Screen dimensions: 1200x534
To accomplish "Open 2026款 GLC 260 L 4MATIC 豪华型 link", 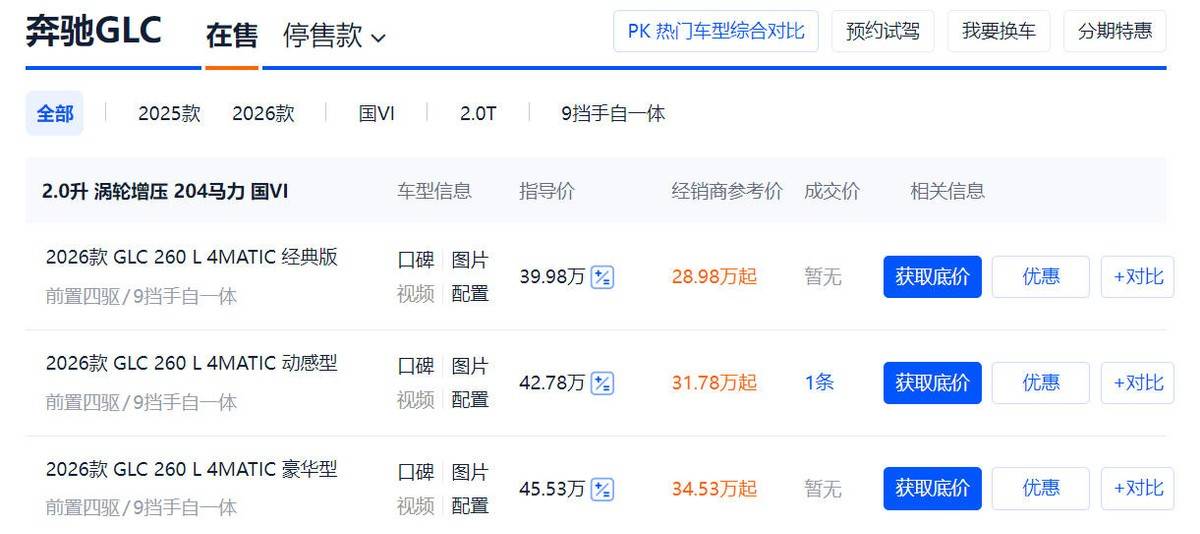I will point(192,469).
